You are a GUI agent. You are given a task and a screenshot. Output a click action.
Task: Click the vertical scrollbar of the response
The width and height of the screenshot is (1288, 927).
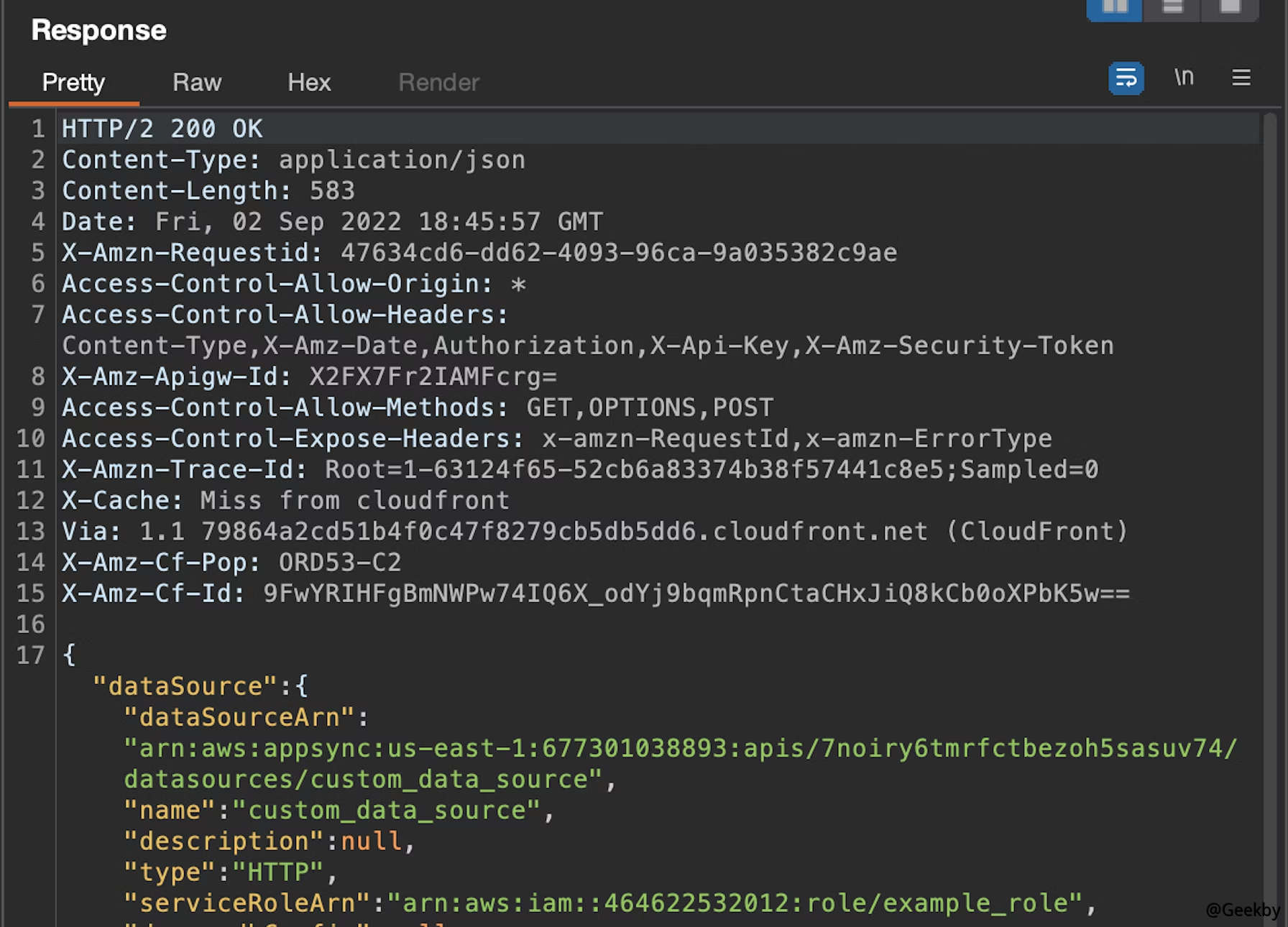click(x=1270, y=503)
